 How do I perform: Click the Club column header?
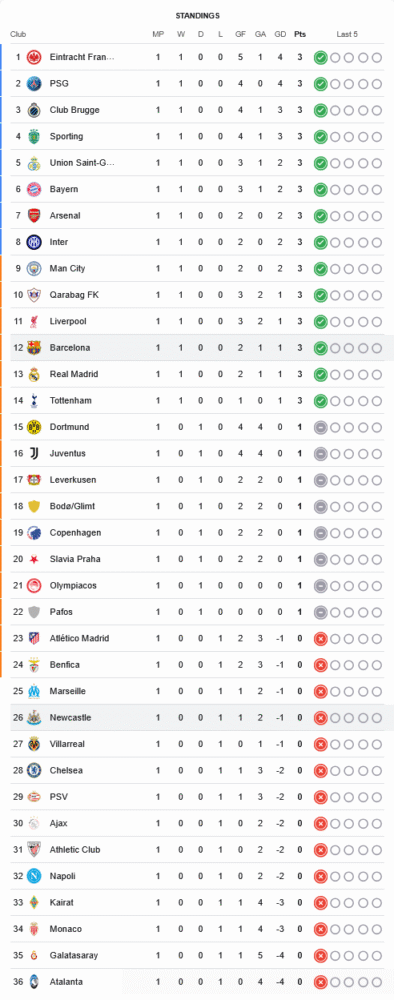click(18, 34)
